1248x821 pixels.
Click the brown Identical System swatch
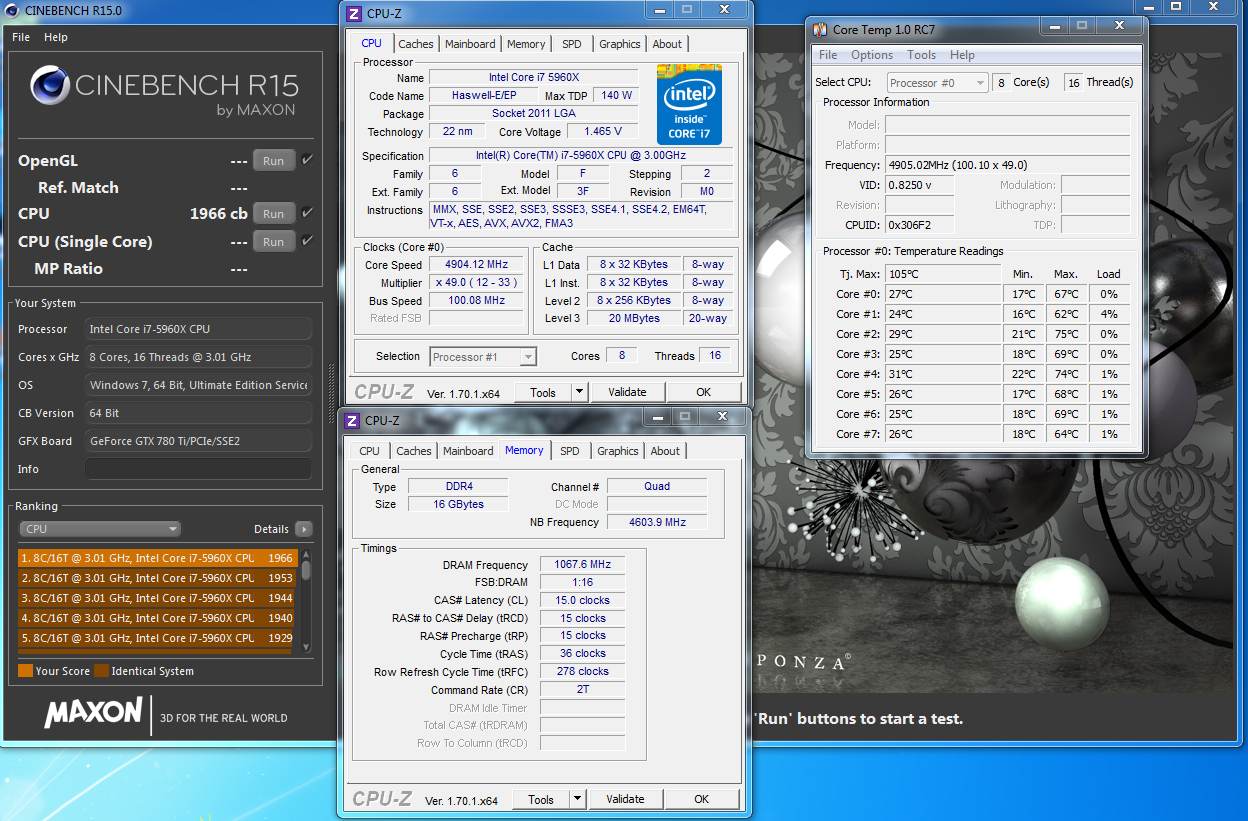point(101,671)
